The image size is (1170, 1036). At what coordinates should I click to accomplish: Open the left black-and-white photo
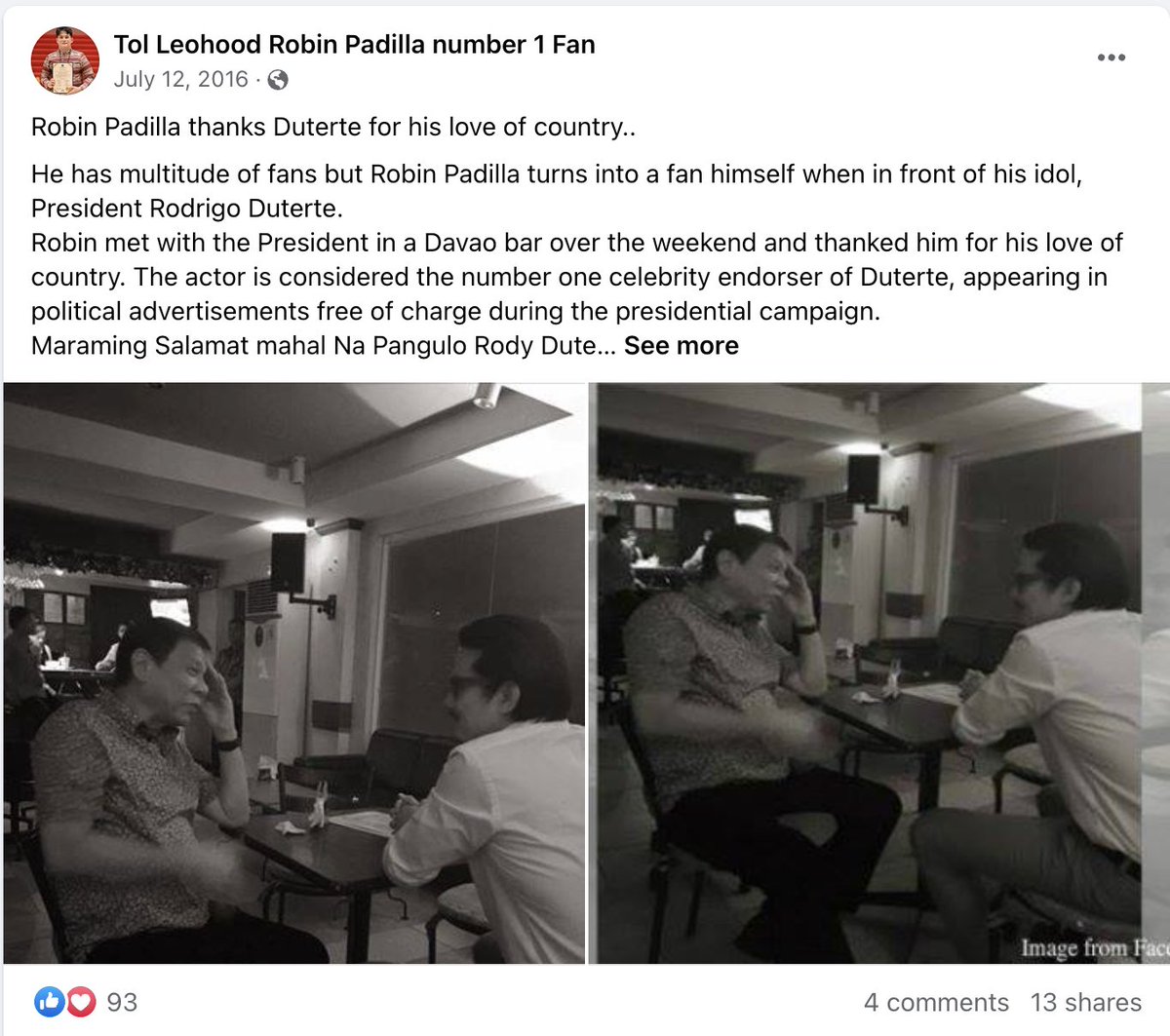point(294,672)
